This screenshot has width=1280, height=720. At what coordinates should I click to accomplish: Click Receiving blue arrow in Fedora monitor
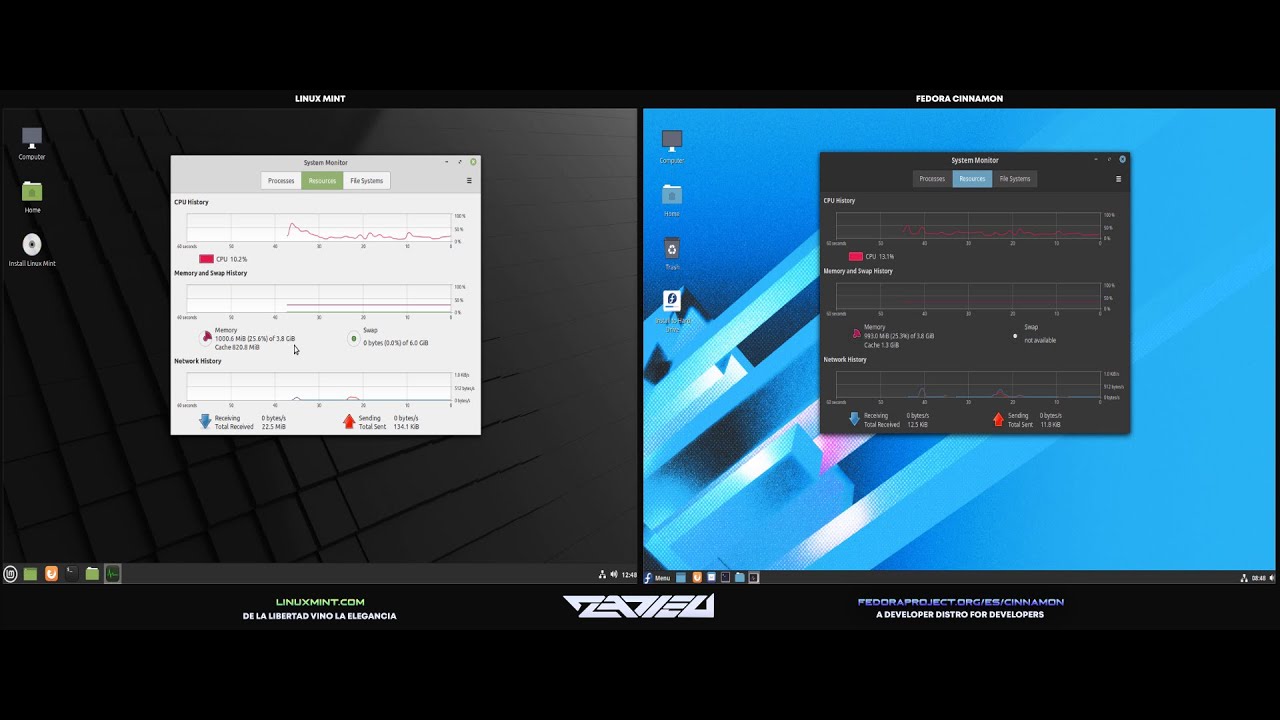854,419
